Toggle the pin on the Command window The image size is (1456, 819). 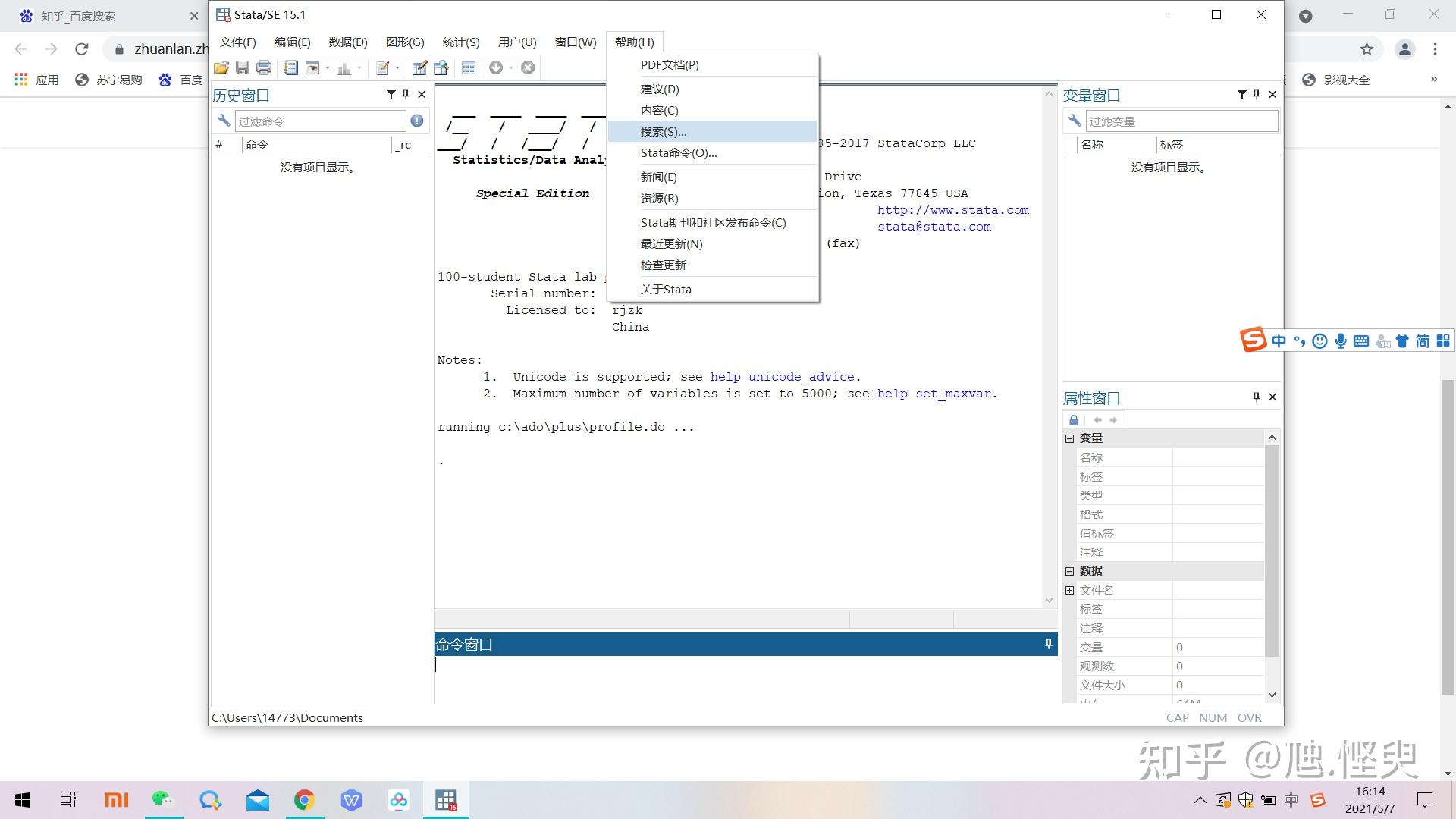click(1048, 644)
